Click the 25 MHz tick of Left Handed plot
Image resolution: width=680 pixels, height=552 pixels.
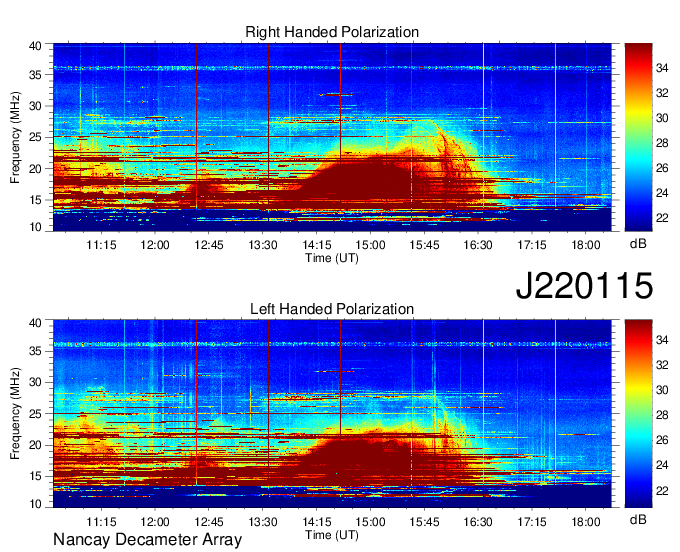pos(35,414)
